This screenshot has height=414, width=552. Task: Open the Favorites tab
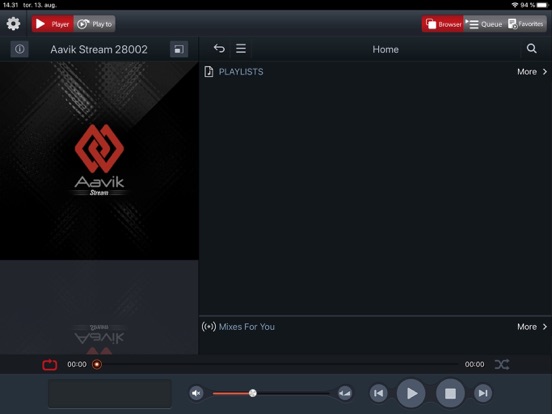pos(526,24)
